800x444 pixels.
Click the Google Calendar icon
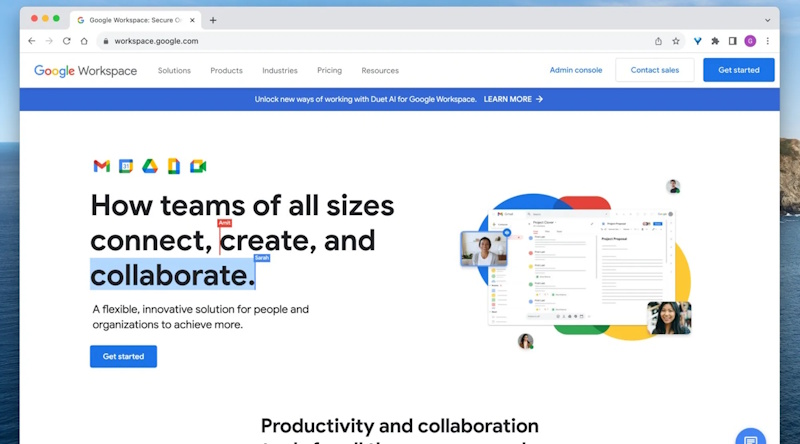(126, 166)
